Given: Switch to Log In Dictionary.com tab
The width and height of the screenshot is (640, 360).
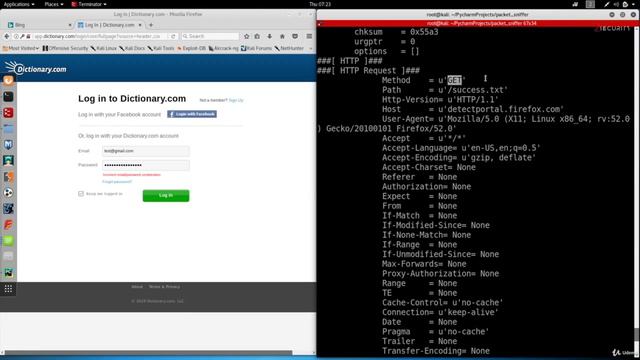Looking at the screenshot, I should [109, 25].
